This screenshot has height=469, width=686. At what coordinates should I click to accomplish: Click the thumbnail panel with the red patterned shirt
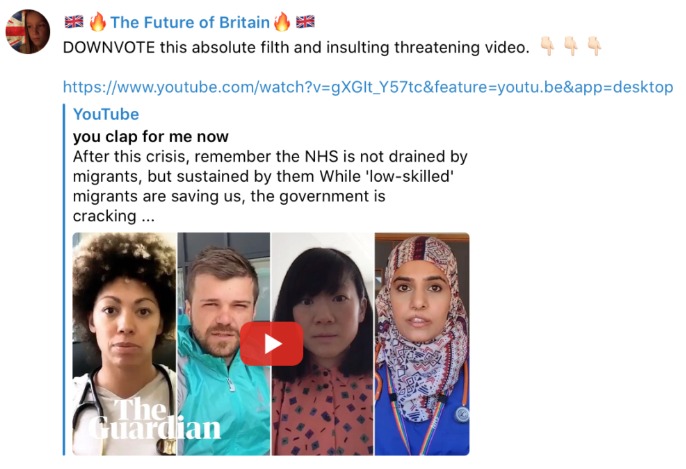[323, 344]
